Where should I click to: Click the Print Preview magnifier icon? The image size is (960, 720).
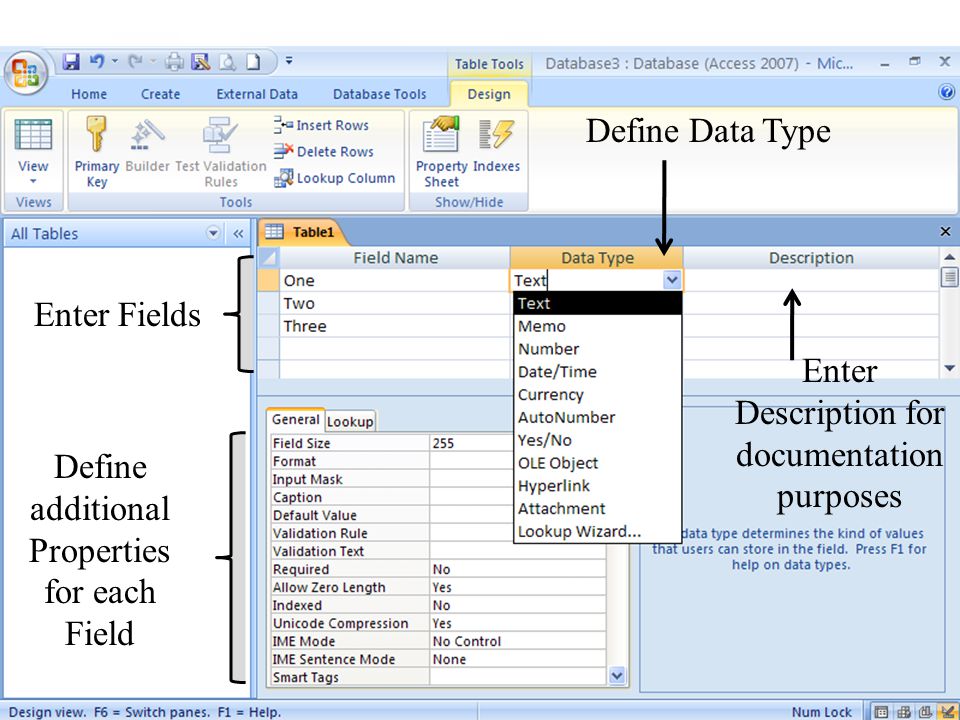point(228,62)
